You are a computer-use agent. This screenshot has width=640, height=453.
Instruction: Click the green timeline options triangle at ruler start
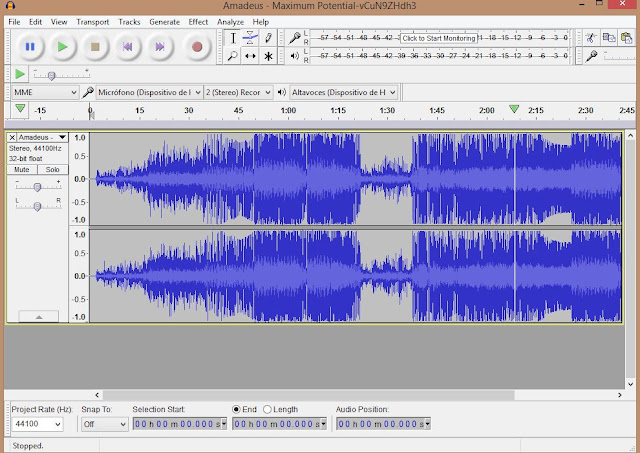coord(20,109)
